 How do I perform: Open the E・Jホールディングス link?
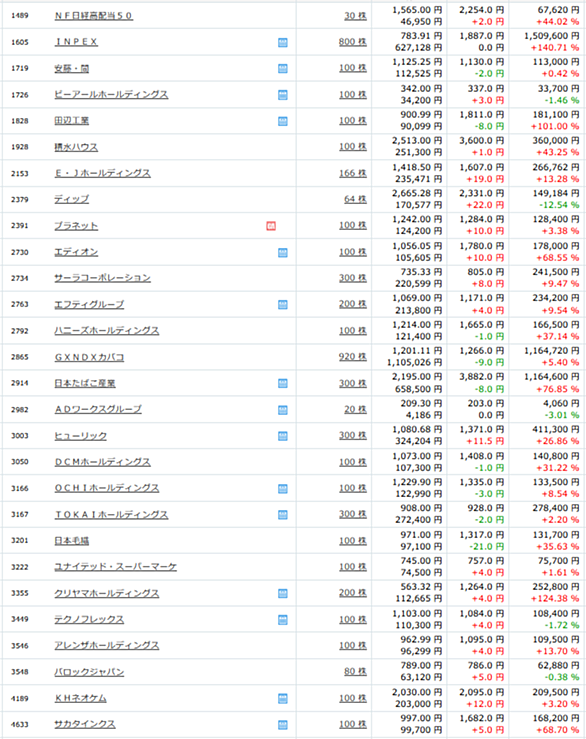(x=102, y=173)
